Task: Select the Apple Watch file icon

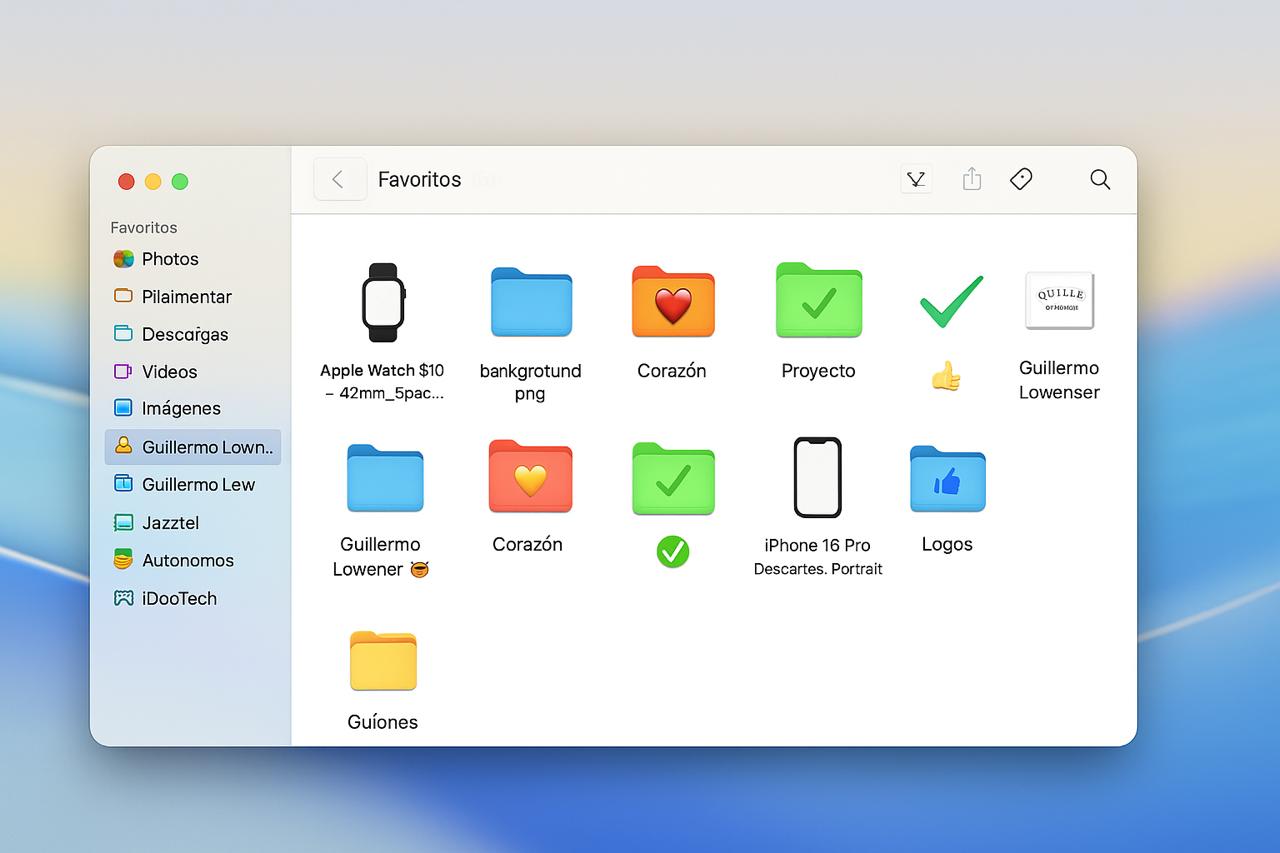Action: pyautogui.click(x=383, y=303)
